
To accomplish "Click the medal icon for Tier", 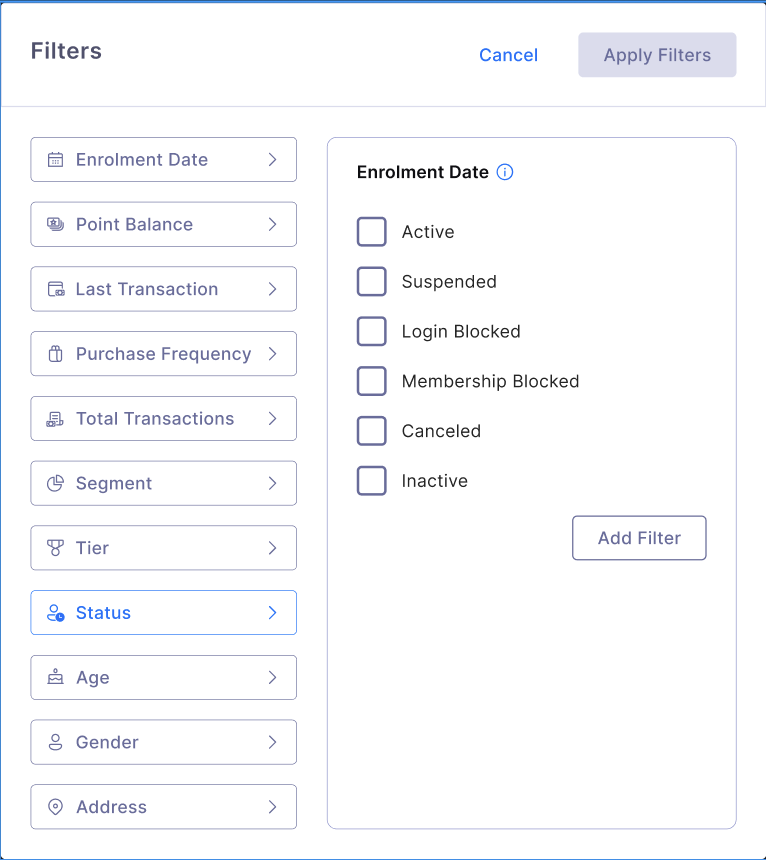I will (x=56, y=548).
